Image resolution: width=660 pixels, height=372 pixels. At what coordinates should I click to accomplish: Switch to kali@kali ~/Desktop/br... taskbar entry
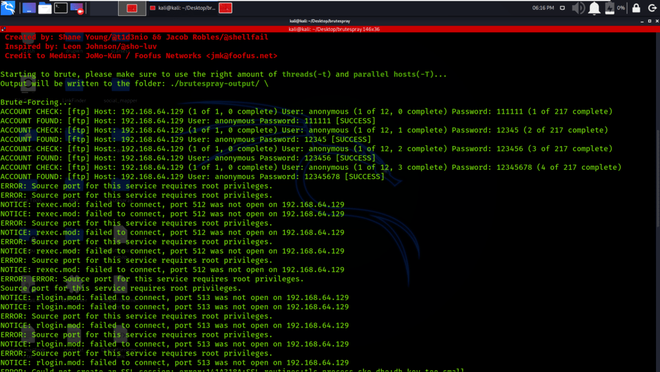pos(182,8)
